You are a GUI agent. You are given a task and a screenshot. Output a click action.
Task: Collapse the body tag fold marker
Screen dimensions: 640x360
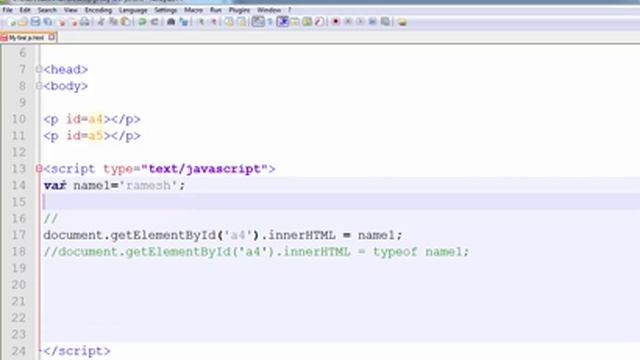[39, 86]
